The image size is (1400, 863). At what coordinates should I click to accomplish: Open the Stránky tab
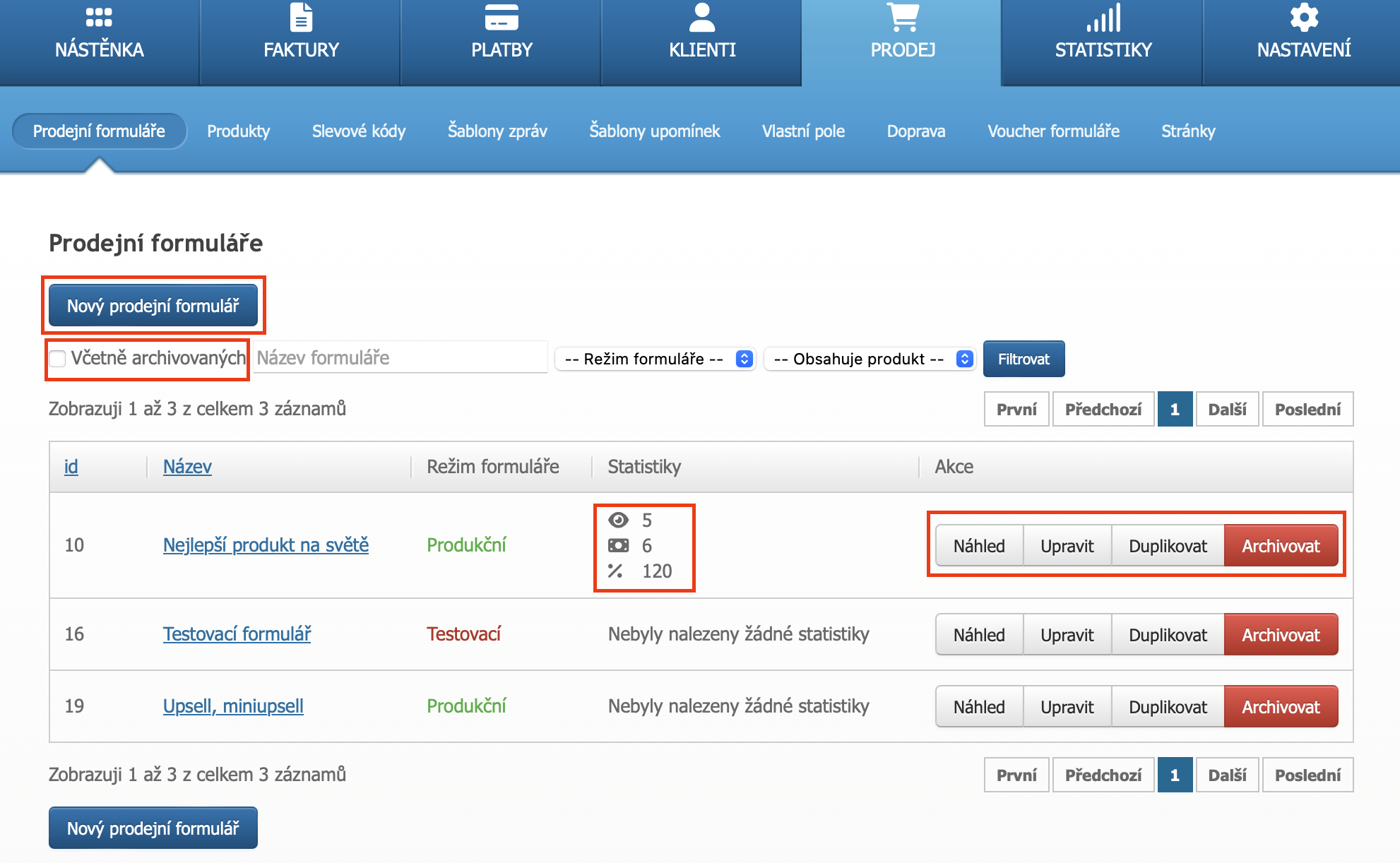point(1188,131)
